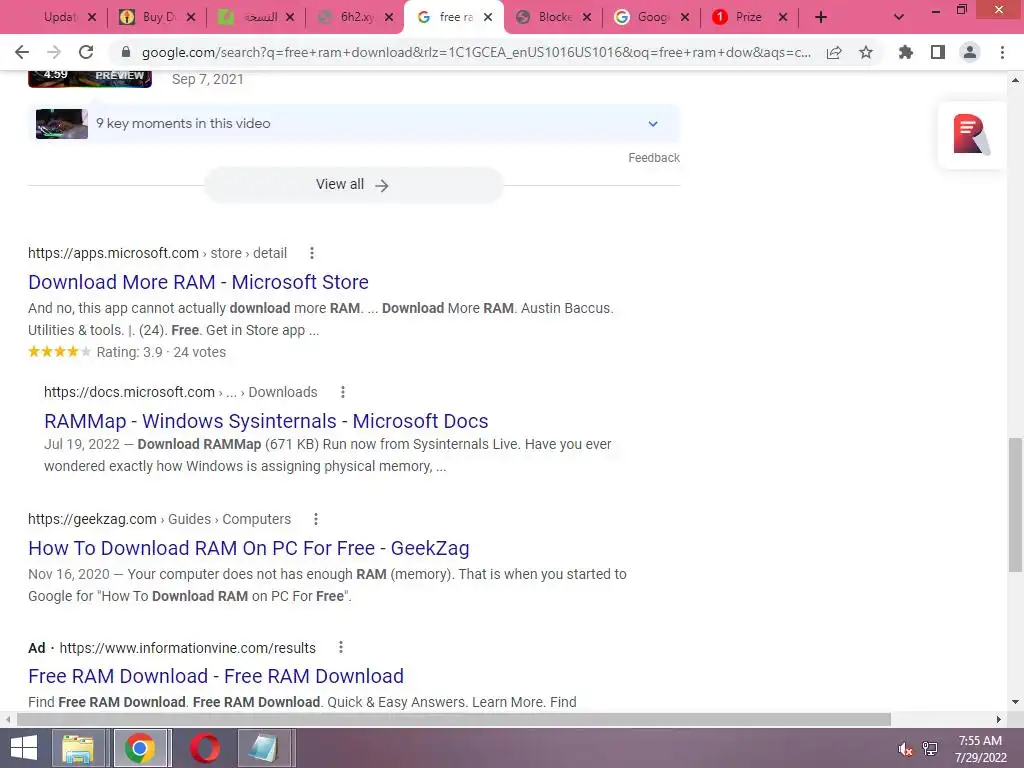1024x768 pixels.
Task: Click the scroll down arrow
Action: tap(1015, 702)
